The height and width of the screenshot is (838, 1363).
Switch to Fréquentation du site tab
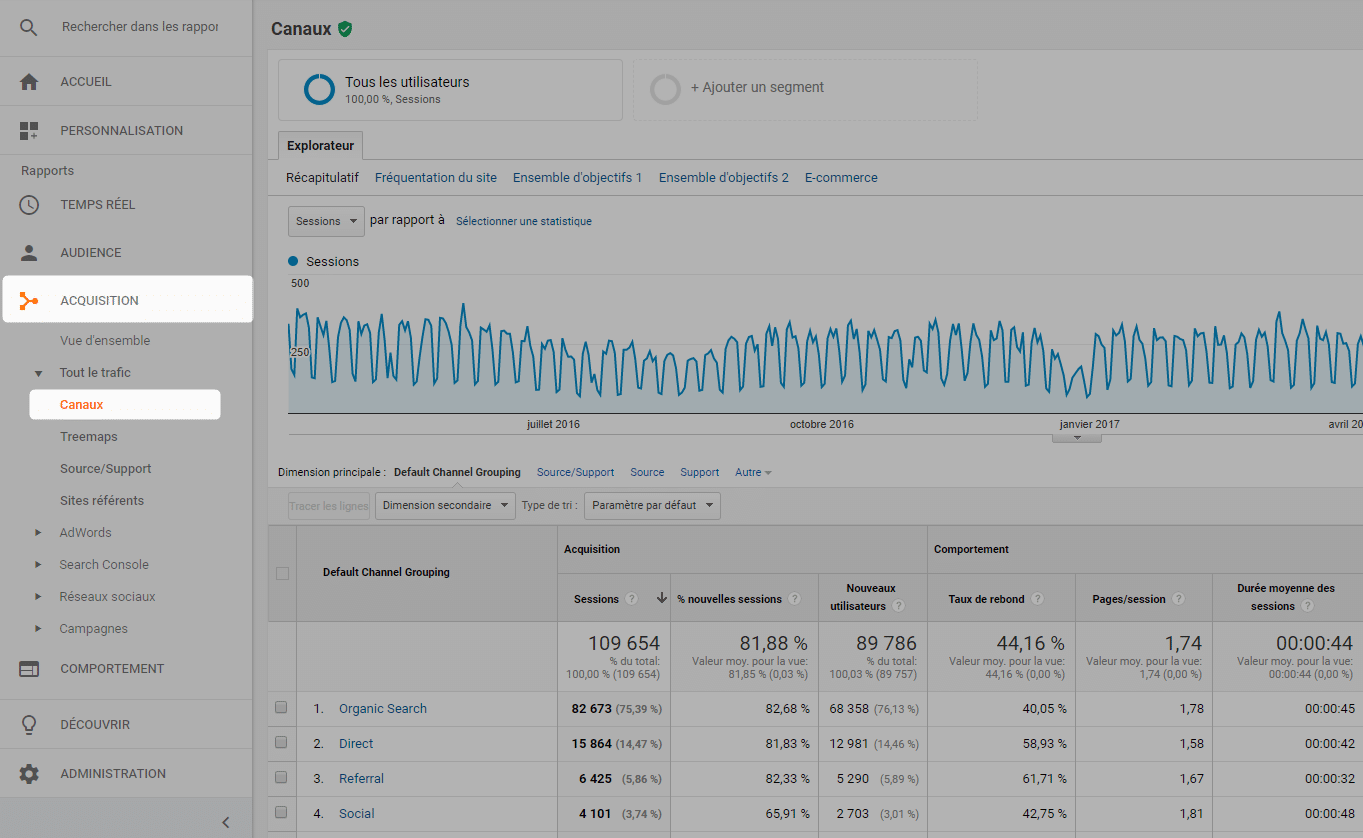click(435, 178)
